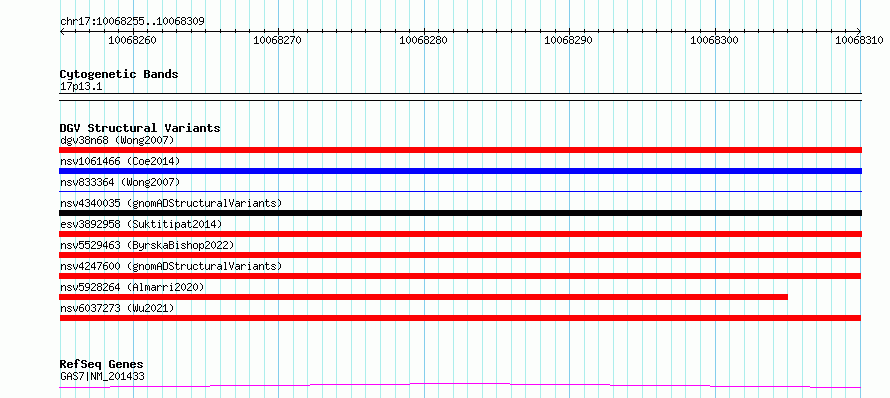Click ruler tick label 10068300
This screenshot has width=890, height=398.
click(x=715, y=40)
